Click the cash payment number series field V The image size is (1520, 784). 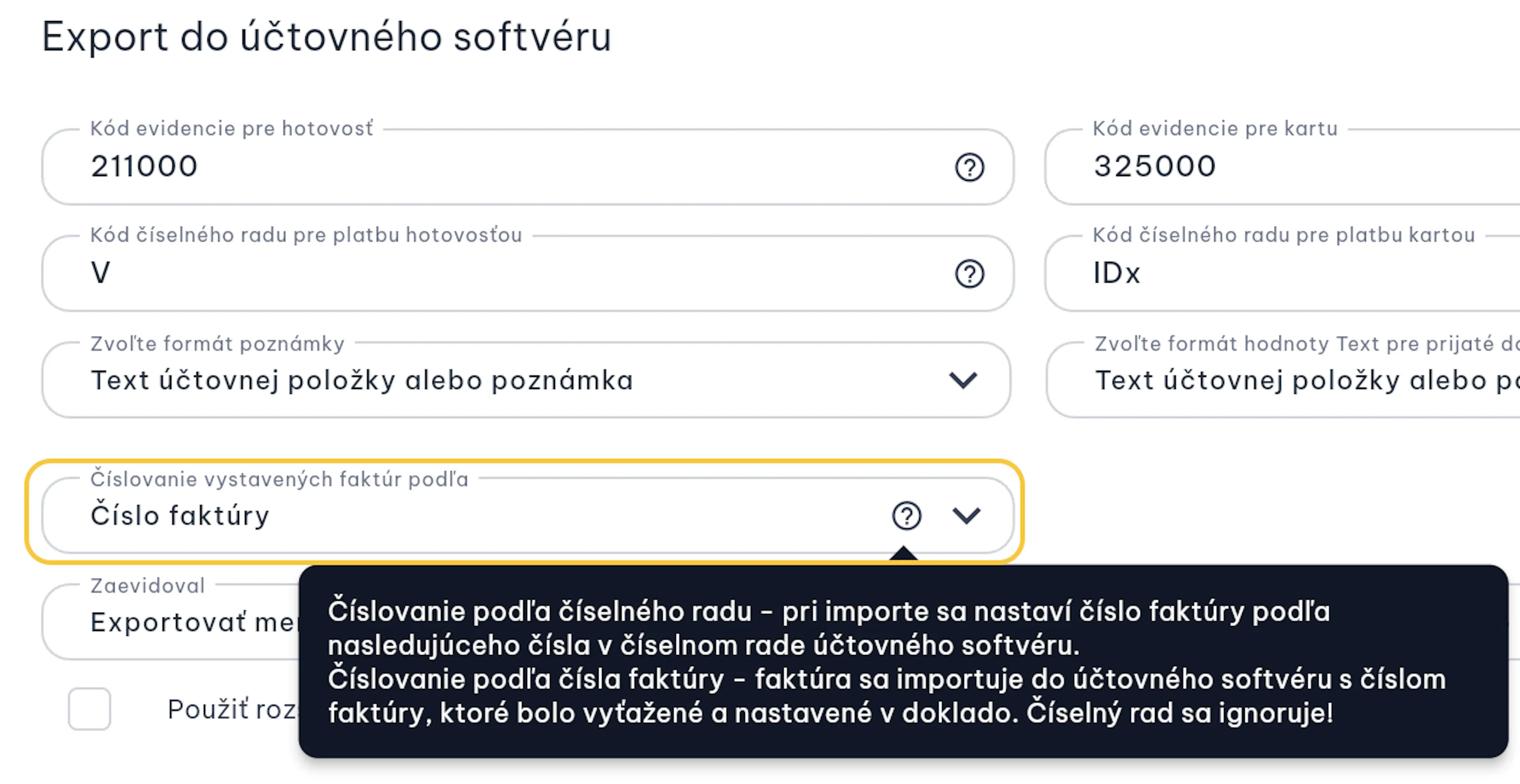[x=528, y=274]
